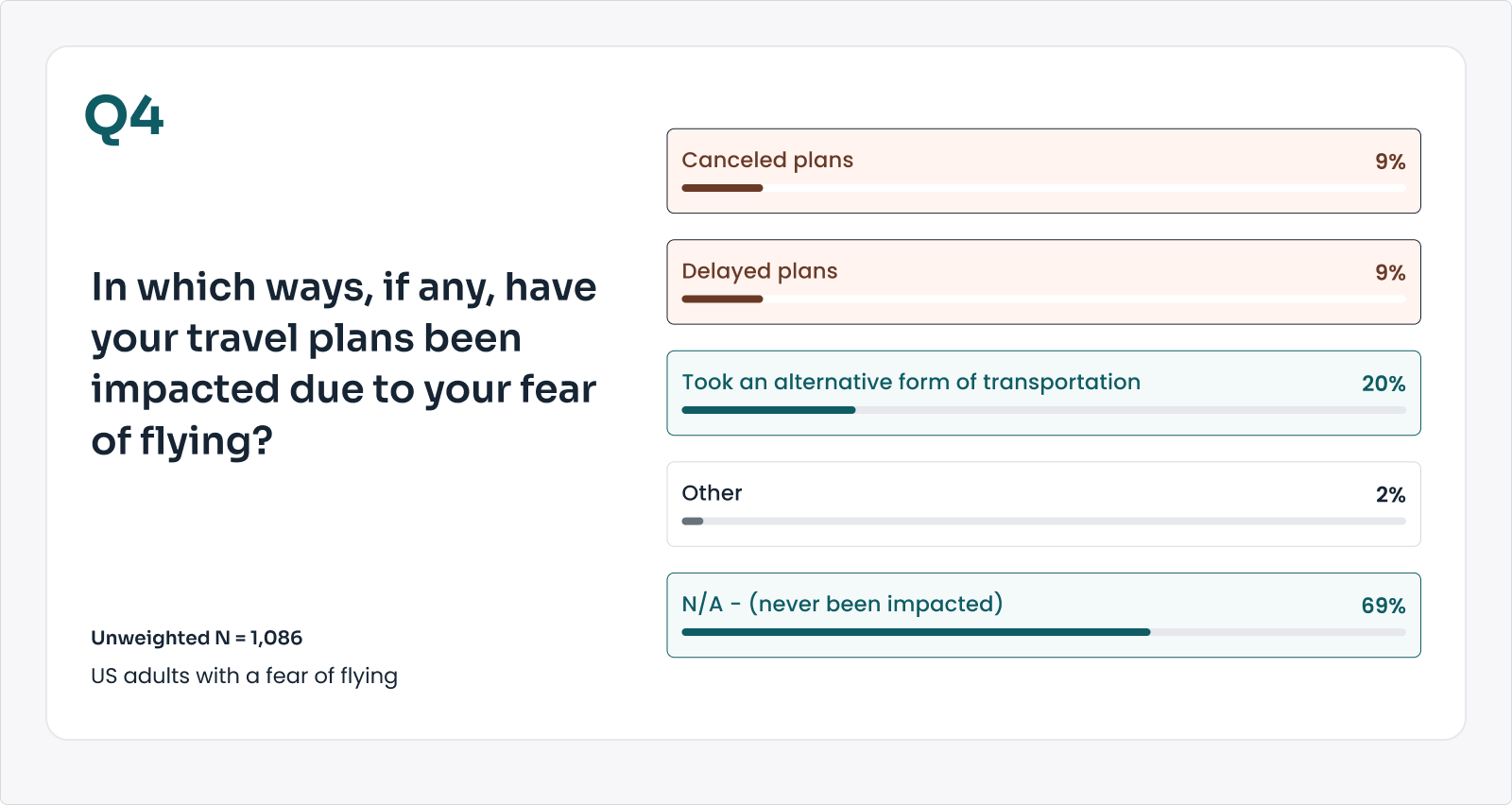Choose Took an alternative form of transportation
The image size is (1512, 805).
1043,393
